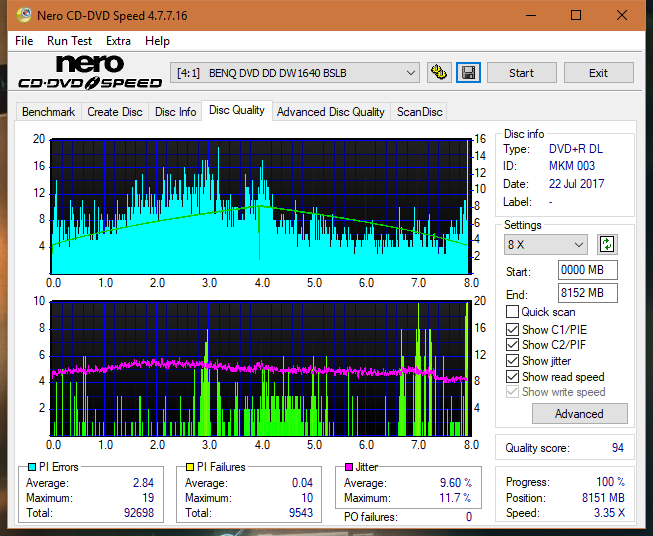This screenshot has height=536, width=653.
Task: Click the End MB input field
Action: 587,293
